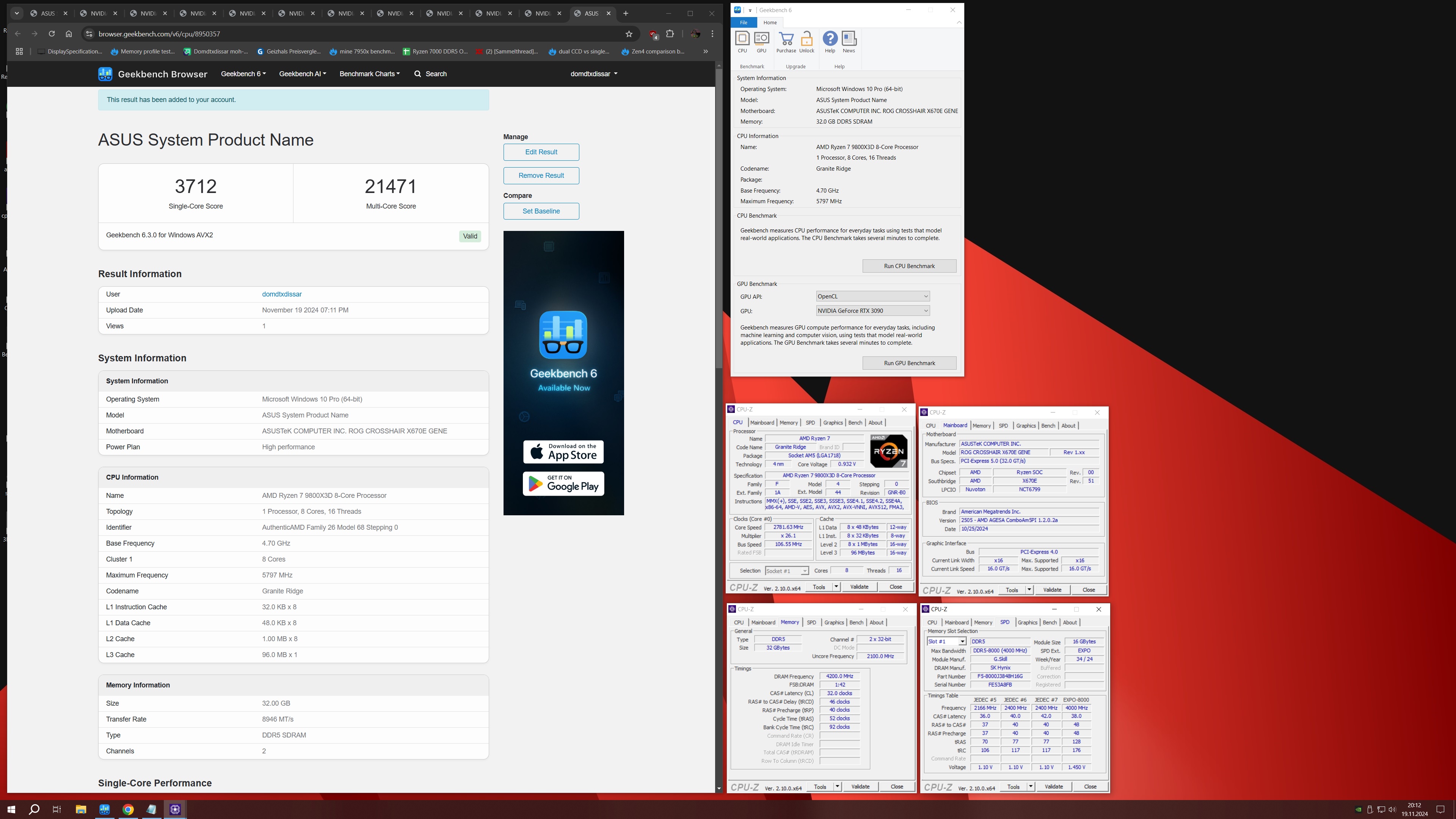Click the Set Baseline button
Image resolution: width=1456 pixels, height=819 pixels.
point(541,212)
